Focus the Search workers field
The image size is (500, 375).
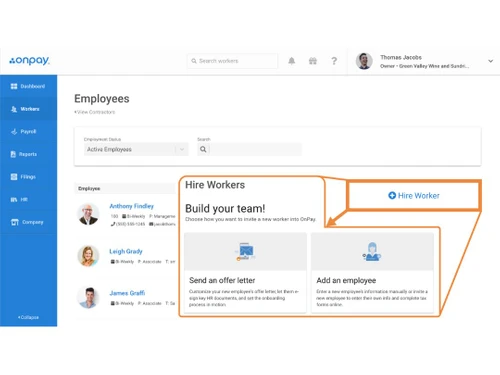click(232, 61)
